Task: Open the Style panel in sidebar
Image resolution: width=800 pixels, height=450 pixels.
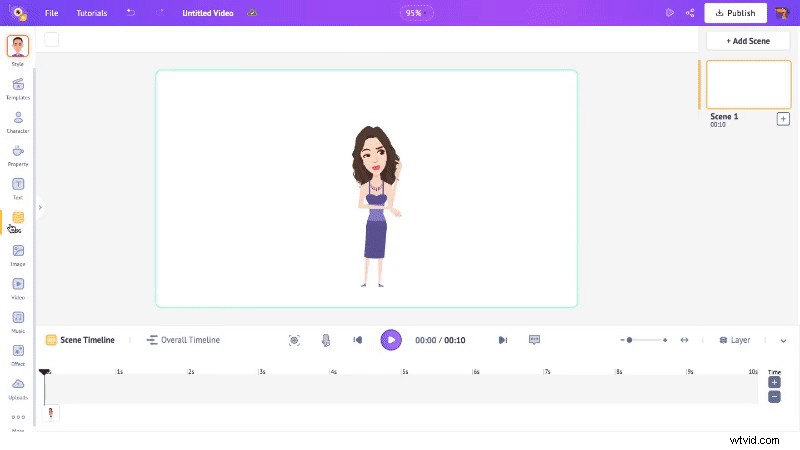Action: click(18, 50)
